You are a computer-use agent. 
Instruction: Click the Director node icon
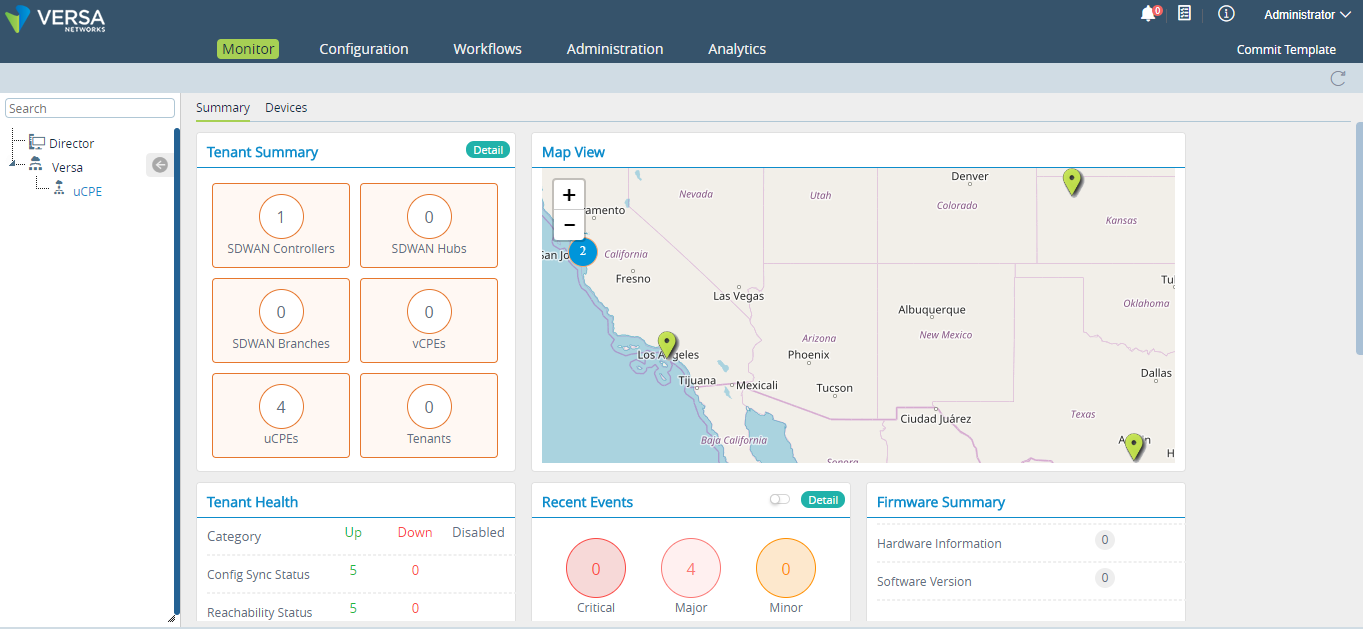37,142
